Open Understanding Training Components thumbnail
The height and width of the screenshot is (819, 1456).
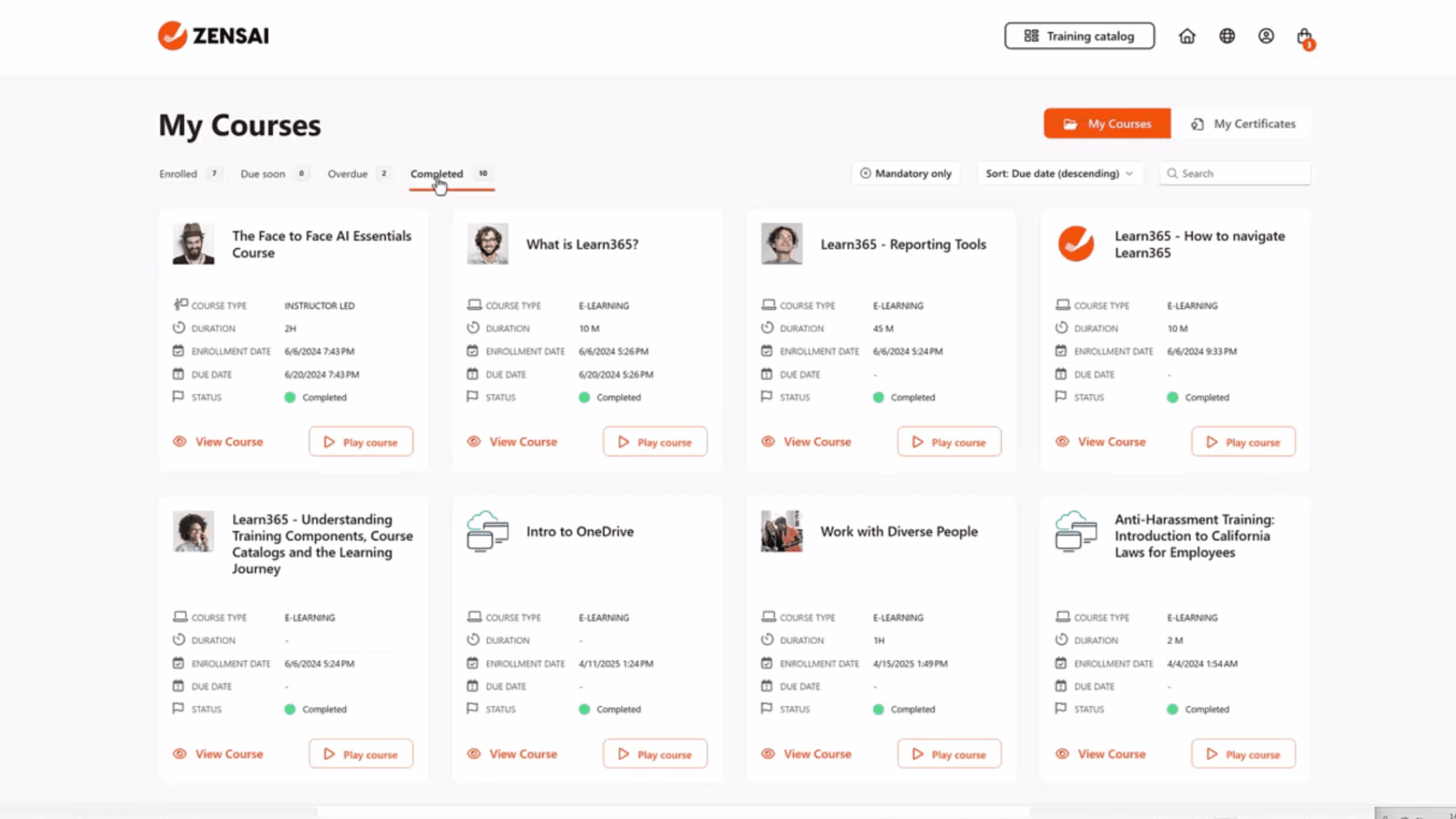click(x=193, y=532)
